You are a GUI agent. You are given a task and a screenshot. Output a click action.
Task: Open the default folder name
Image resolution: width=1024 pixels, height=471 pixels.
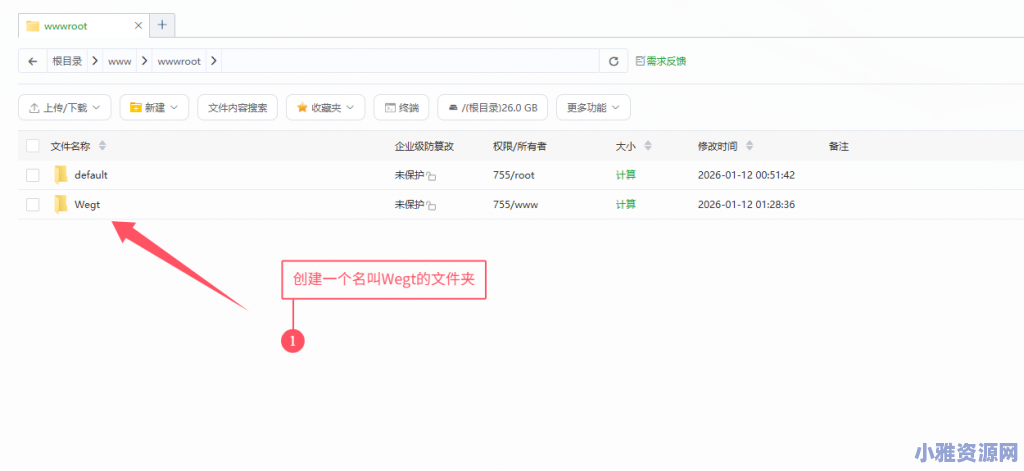click(91, 175)
